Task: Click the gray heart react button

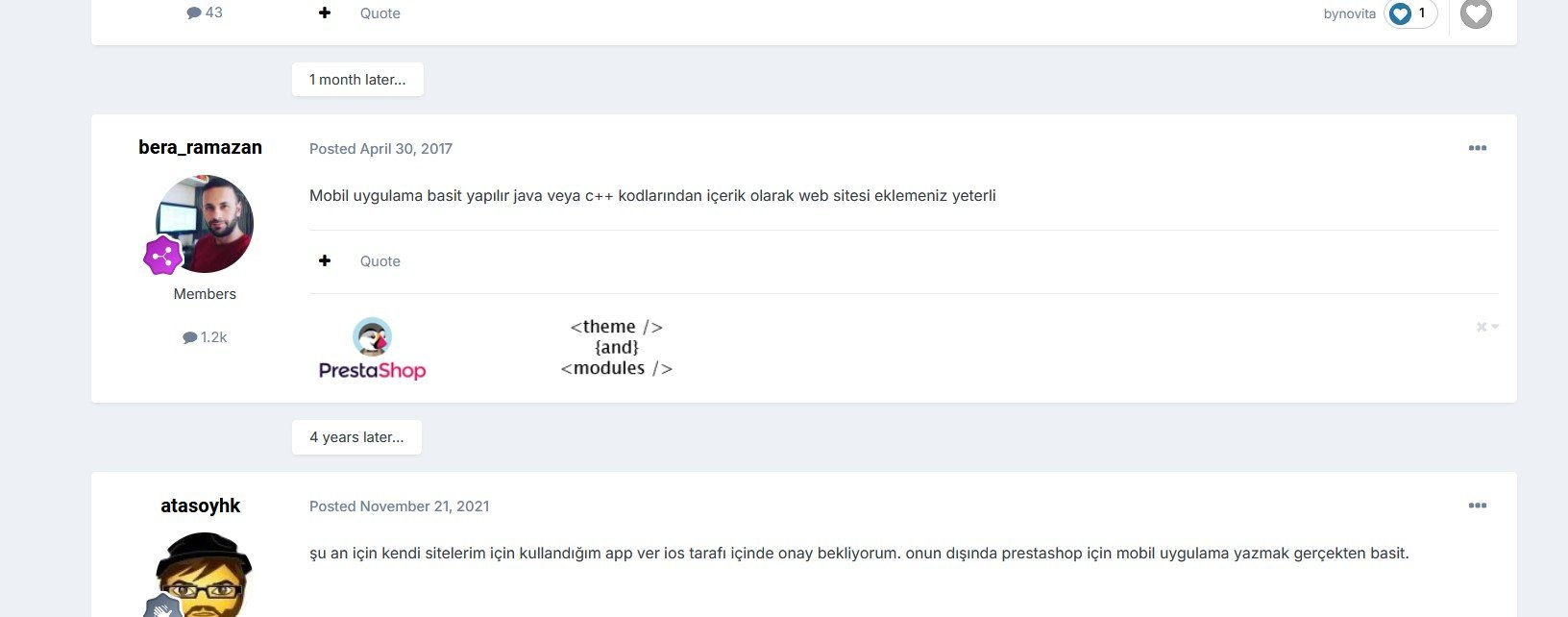Action: pyautogui.click(x=1476, y=13)
